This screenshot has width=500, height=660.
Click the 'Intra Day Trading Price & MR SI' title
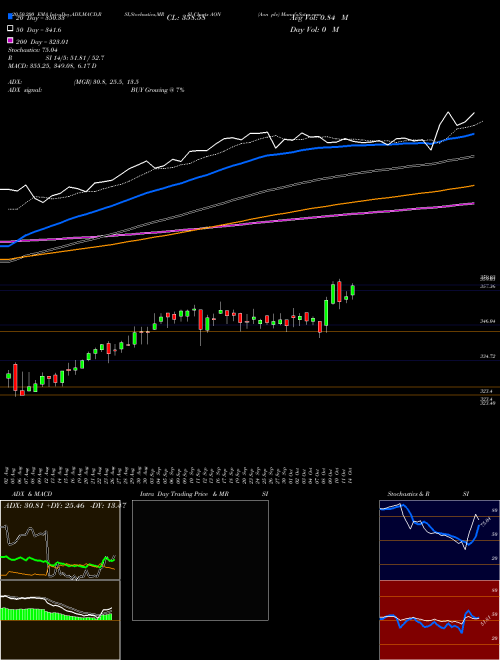coord(204,494)
